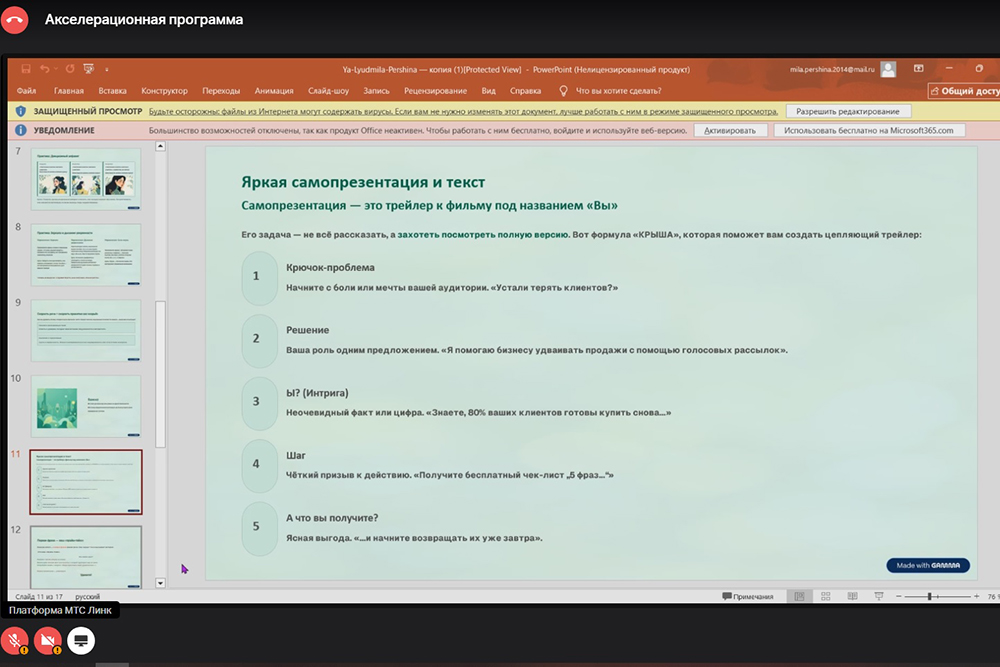Click the Save icon in quick access toolbar
The image size is (1000, 667).
click(x=26, y=69)
